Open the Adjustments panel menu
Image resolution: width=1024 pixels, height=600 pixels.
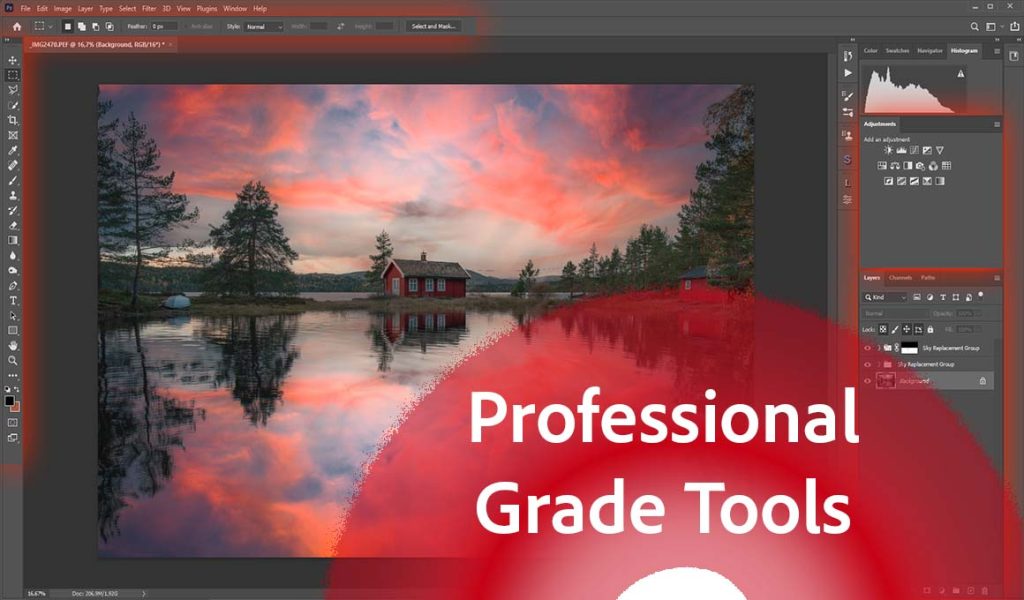[997, 124]
